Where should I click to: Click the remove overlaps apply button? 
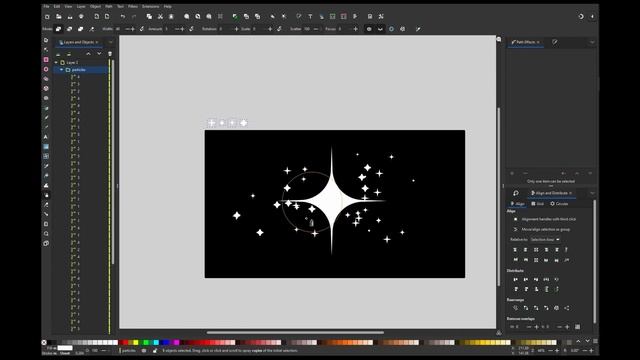578,327
